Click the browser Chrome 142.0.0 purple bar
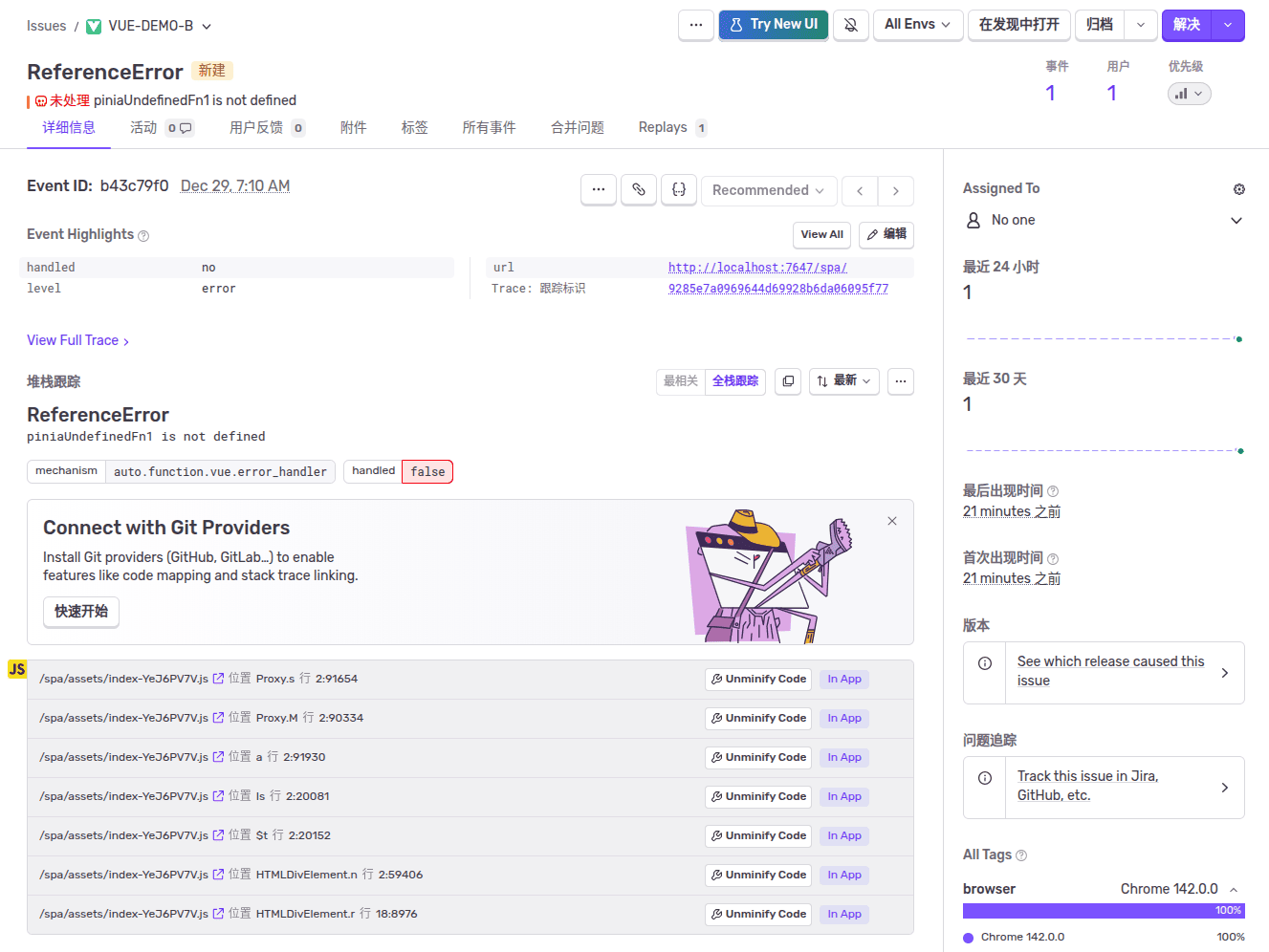 tap(1103, 911)
